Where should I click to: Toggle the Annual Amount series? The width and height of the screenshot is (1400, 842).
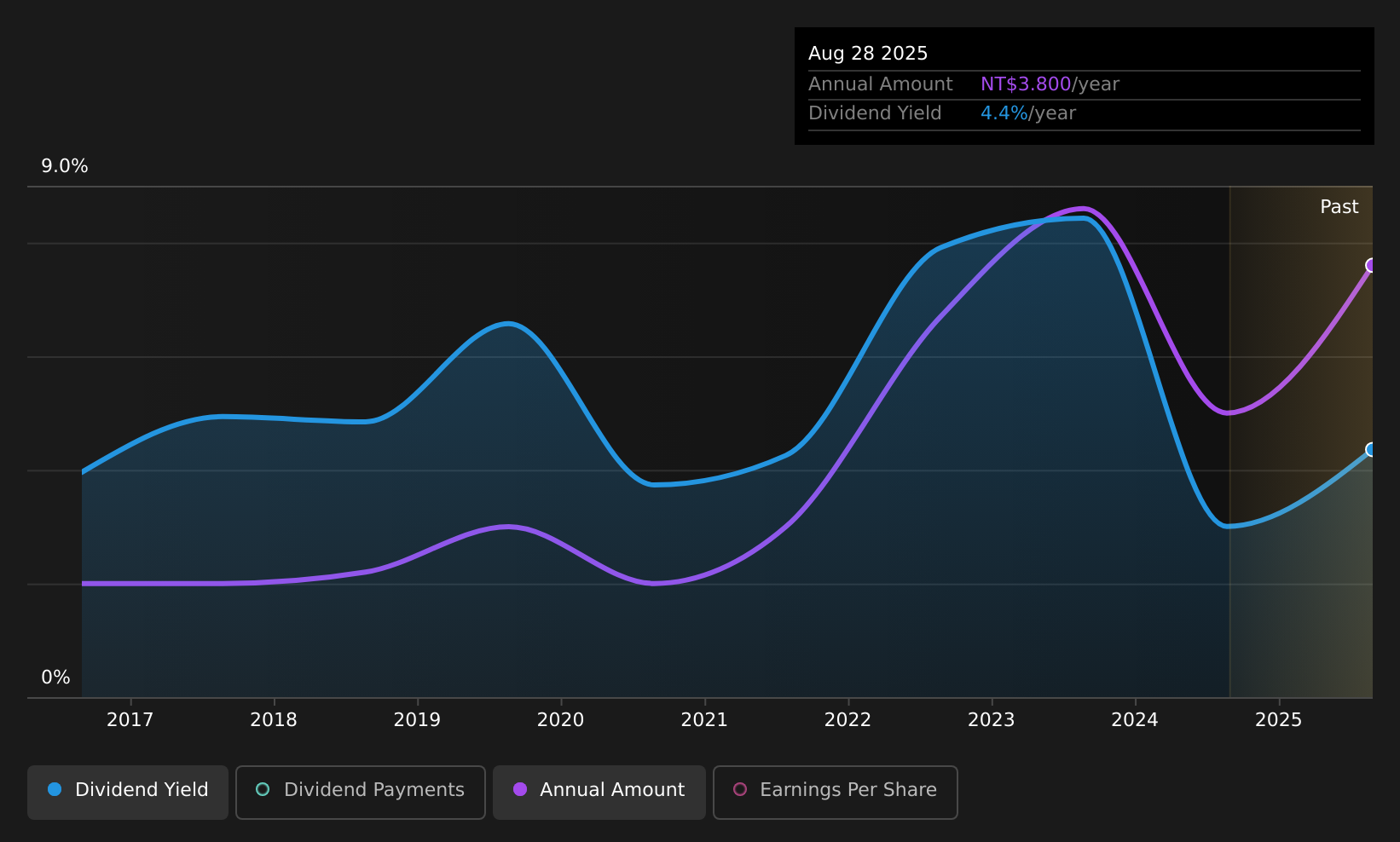599,792
